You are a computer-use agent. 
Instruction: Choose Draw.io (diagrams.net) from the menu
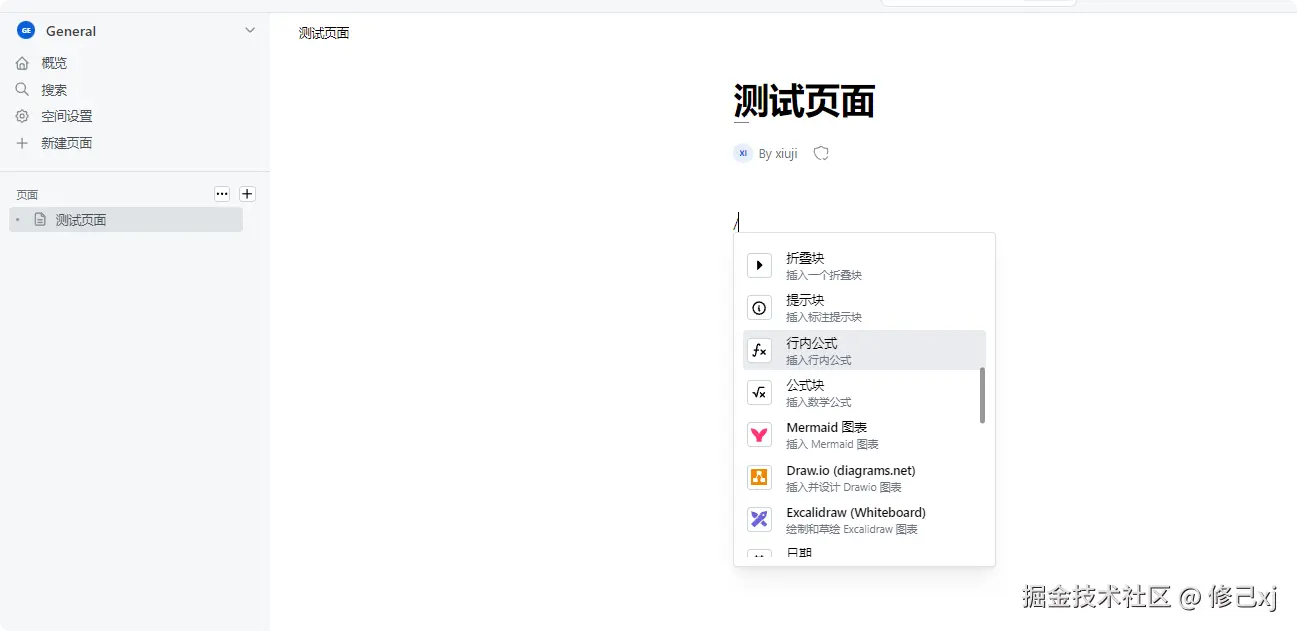pyautogui.click(x=864, y=478)
